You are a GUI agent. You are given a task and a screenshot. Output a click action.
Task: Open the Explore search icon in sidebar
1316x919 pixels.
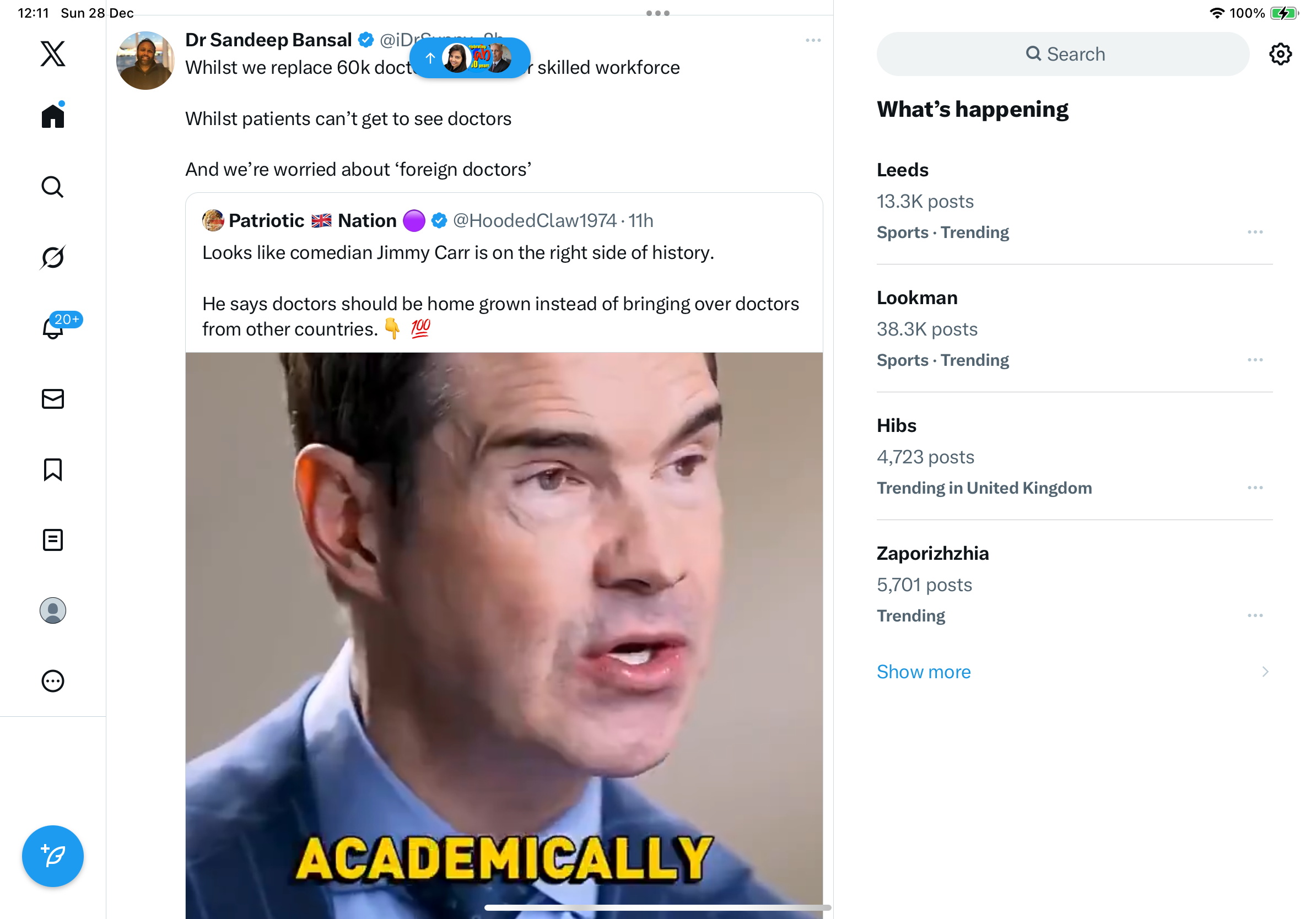click(53, 187)
